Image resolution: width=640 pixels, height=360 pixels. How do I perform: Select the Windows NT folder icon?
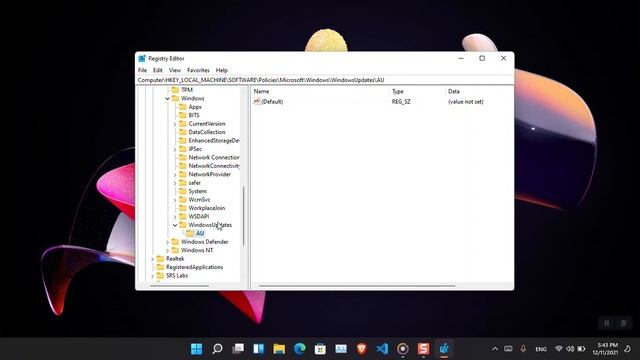175,250
